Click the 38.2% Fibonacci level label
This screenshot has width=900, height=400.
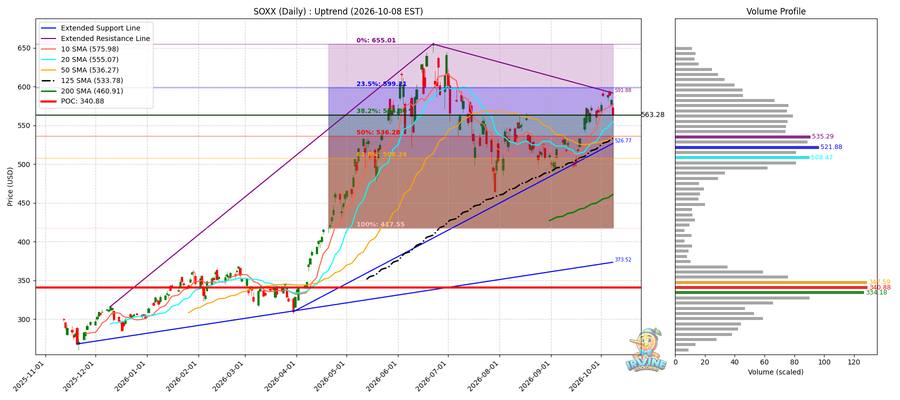pos(382,111)
